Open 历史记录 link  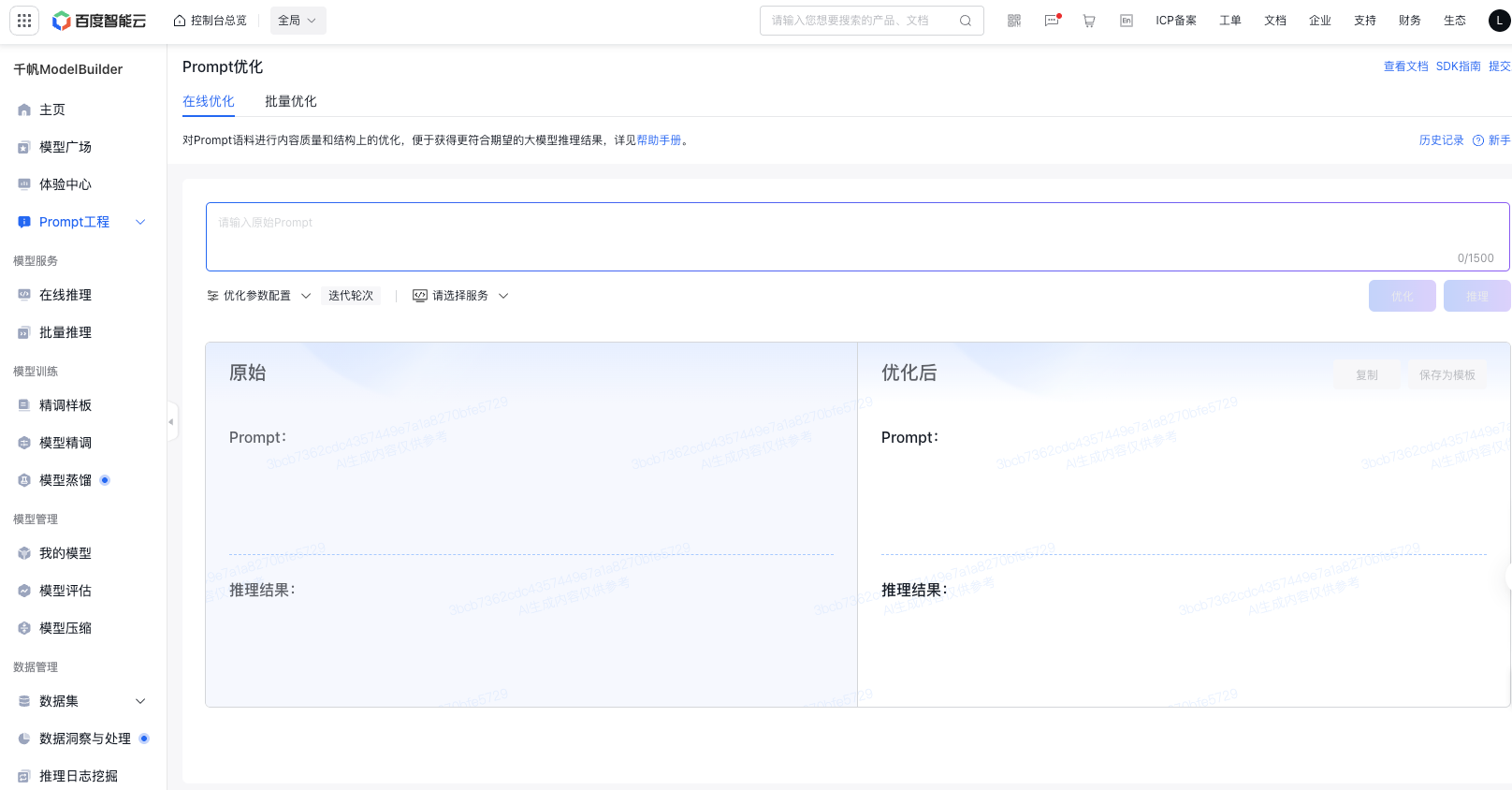(1442, 140)
